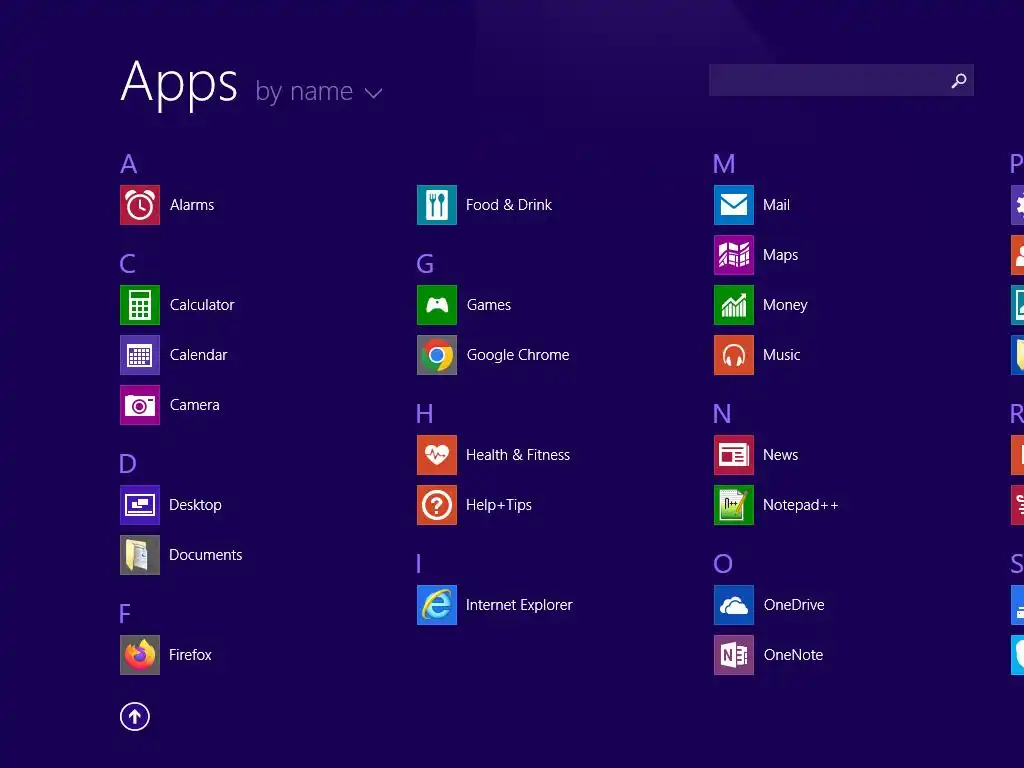This screenshot has height=768, width=1024.
Task: Click the 'Internet Explorer' text label
Action: coord(519,605)
